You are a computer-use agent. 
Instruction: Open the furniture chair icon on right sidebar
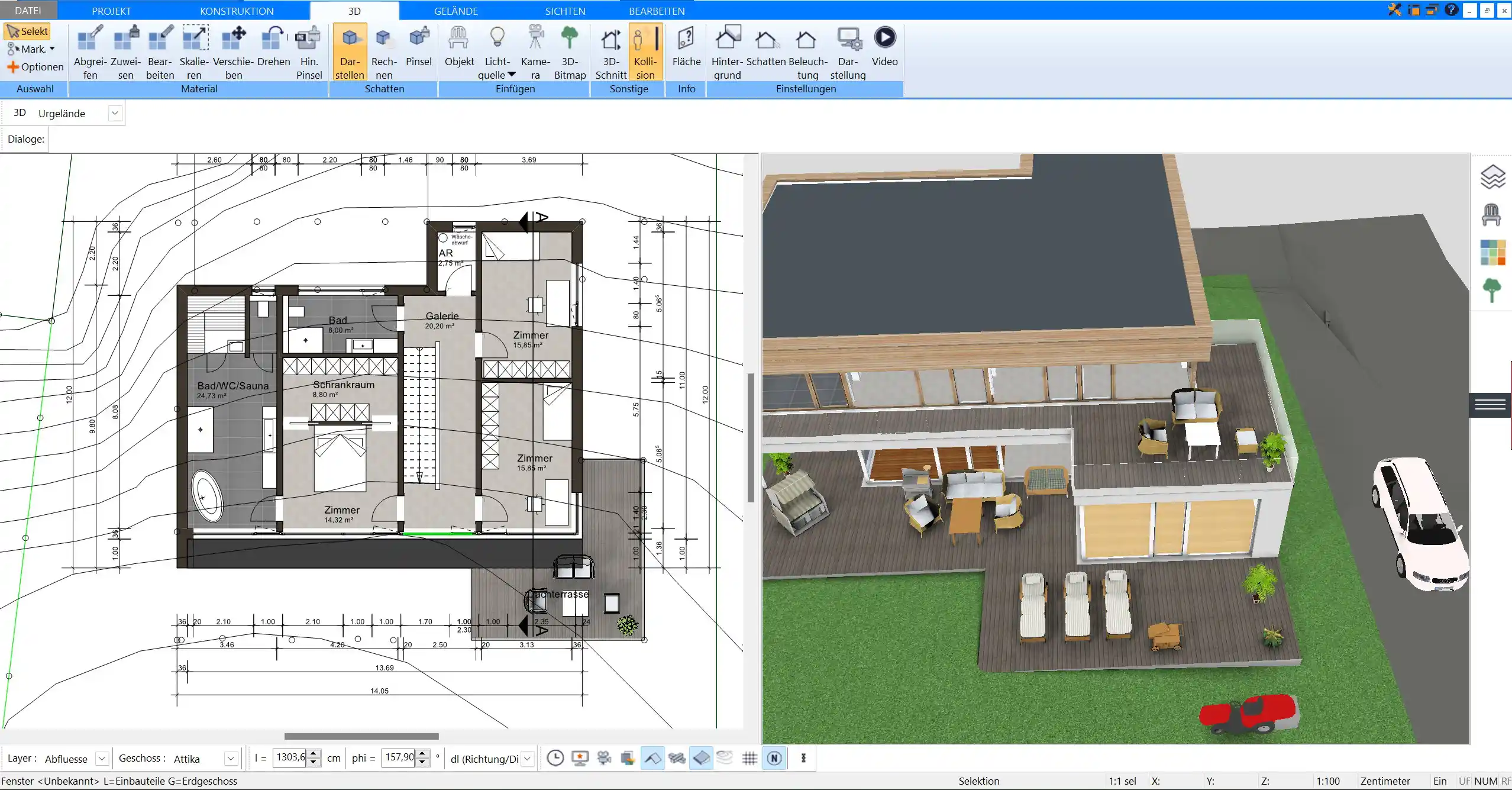1491,214
